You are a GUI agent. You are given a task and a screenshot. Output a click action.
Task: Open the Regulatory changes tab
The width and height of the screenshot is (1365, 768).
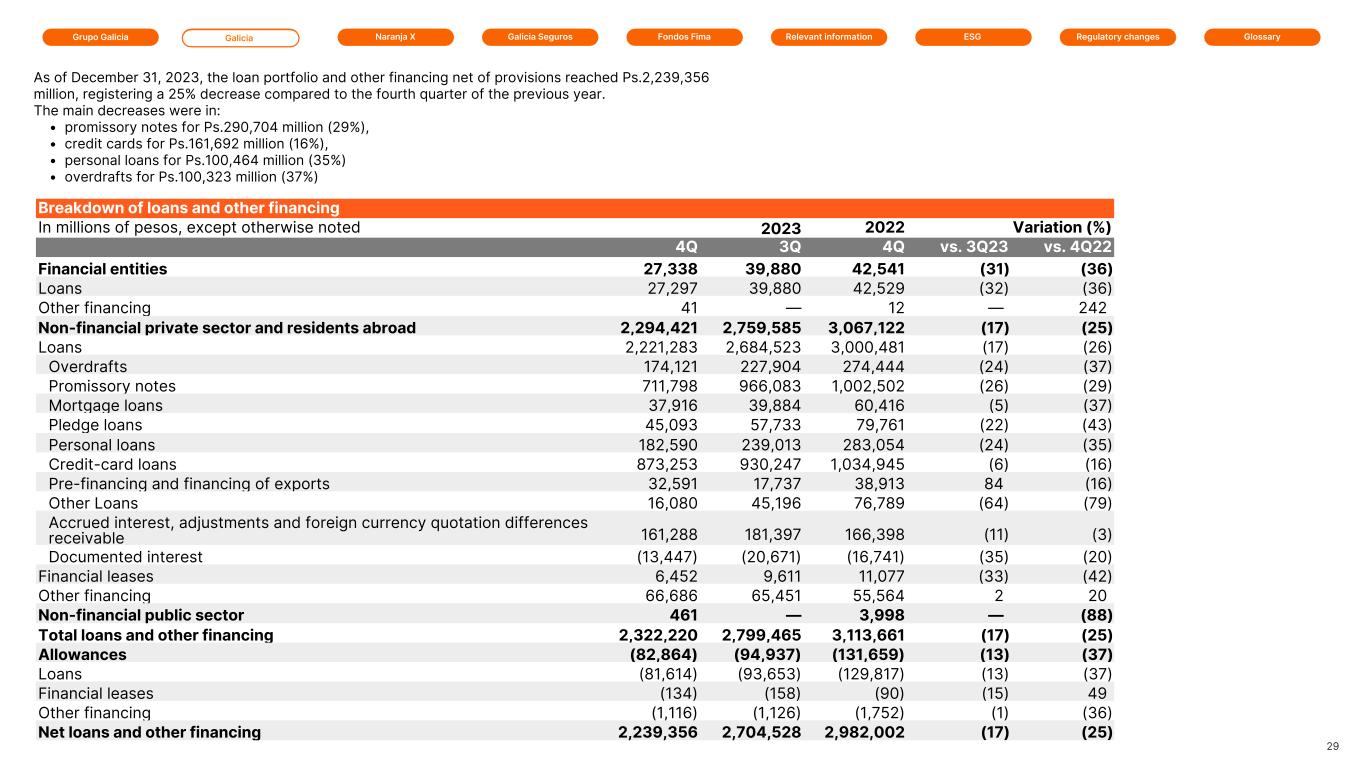click(1117, 37)
